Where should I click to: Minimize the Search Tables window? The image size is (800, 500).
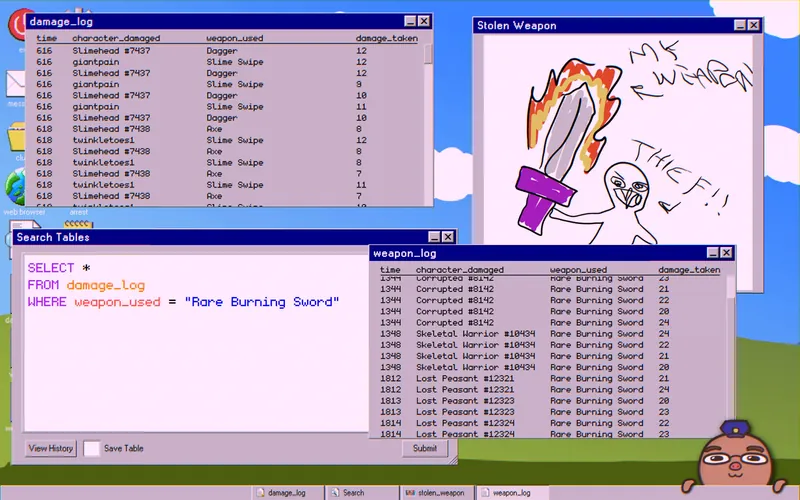coord(434,237)
